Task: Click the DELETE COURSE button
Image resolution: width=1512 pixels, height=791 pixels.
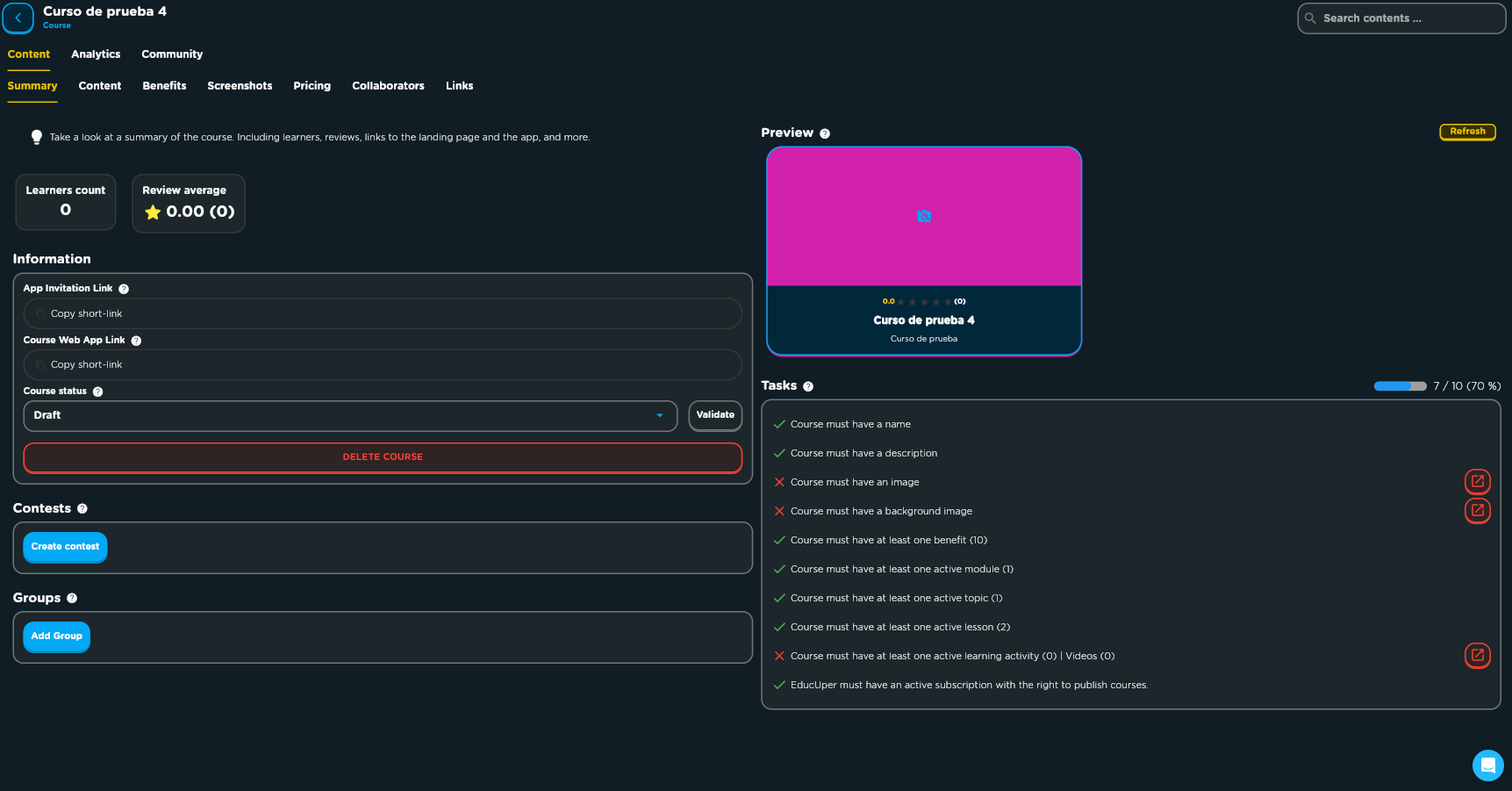Action: 383,457
